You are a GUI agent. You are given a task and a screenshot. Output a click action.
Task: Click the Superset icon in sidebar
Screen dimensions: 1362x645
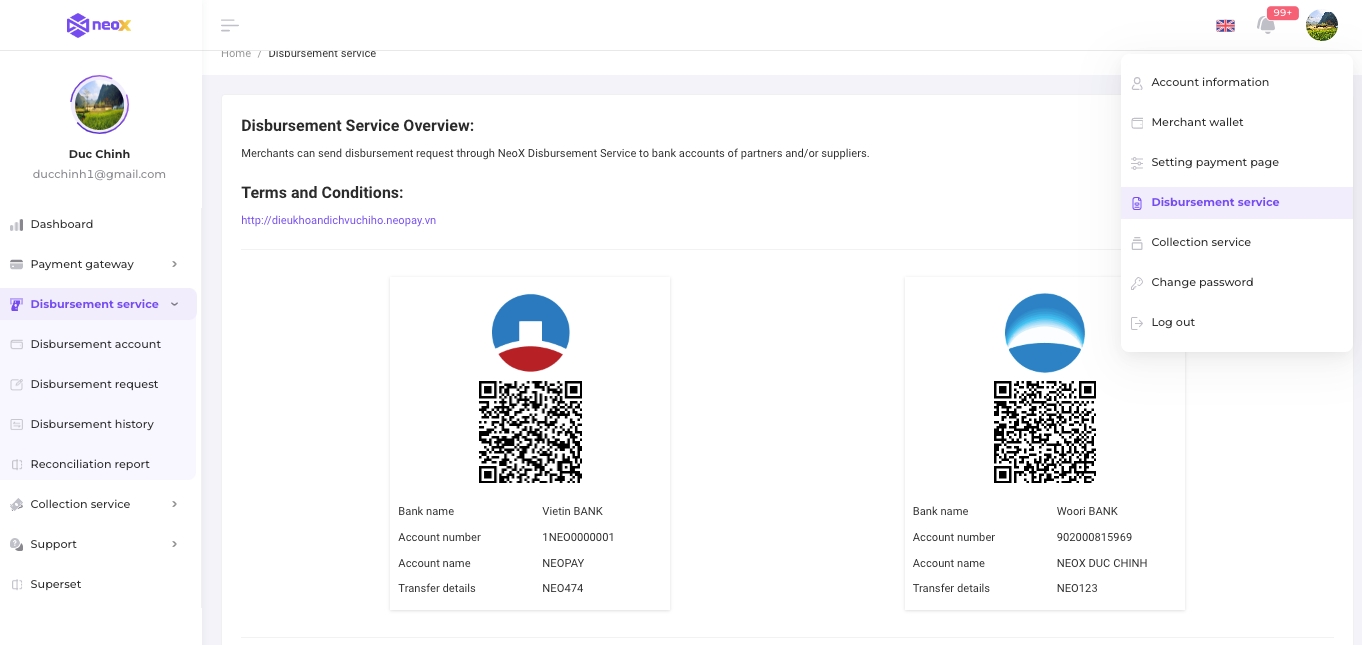(16, 585)
